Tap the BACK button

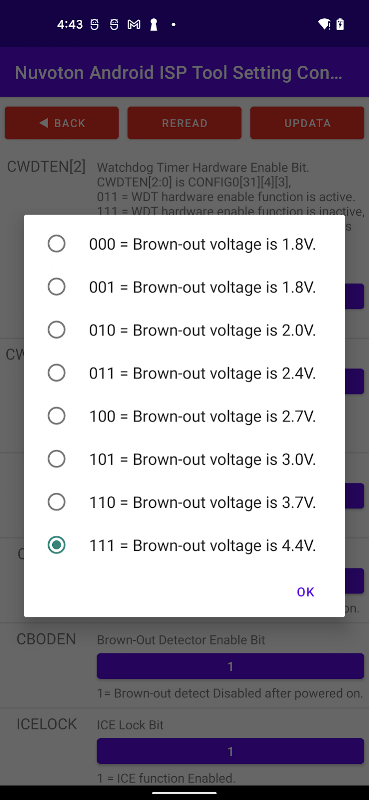pos(62,123)
